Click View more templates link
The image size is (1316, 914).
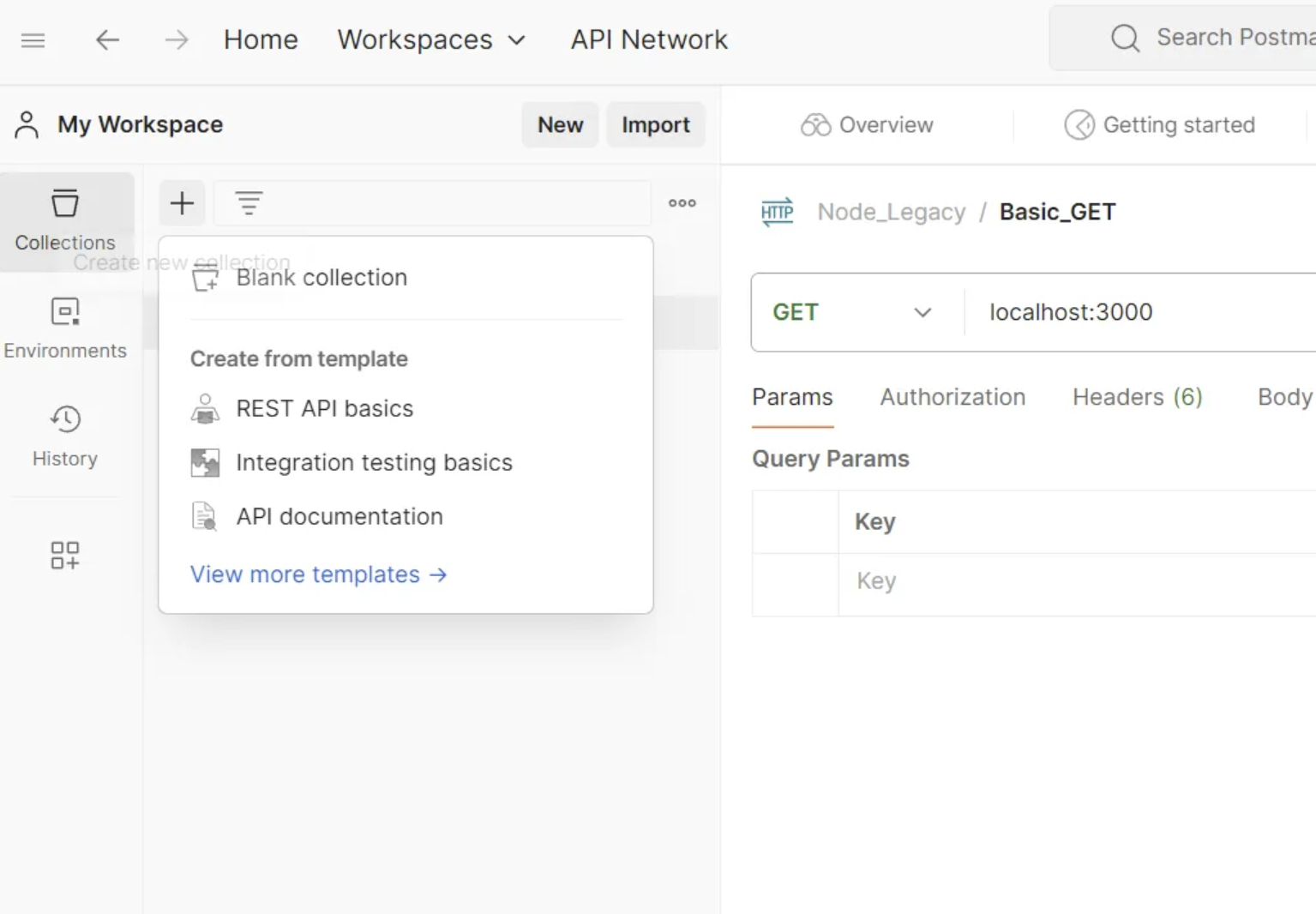click(319, 574)
